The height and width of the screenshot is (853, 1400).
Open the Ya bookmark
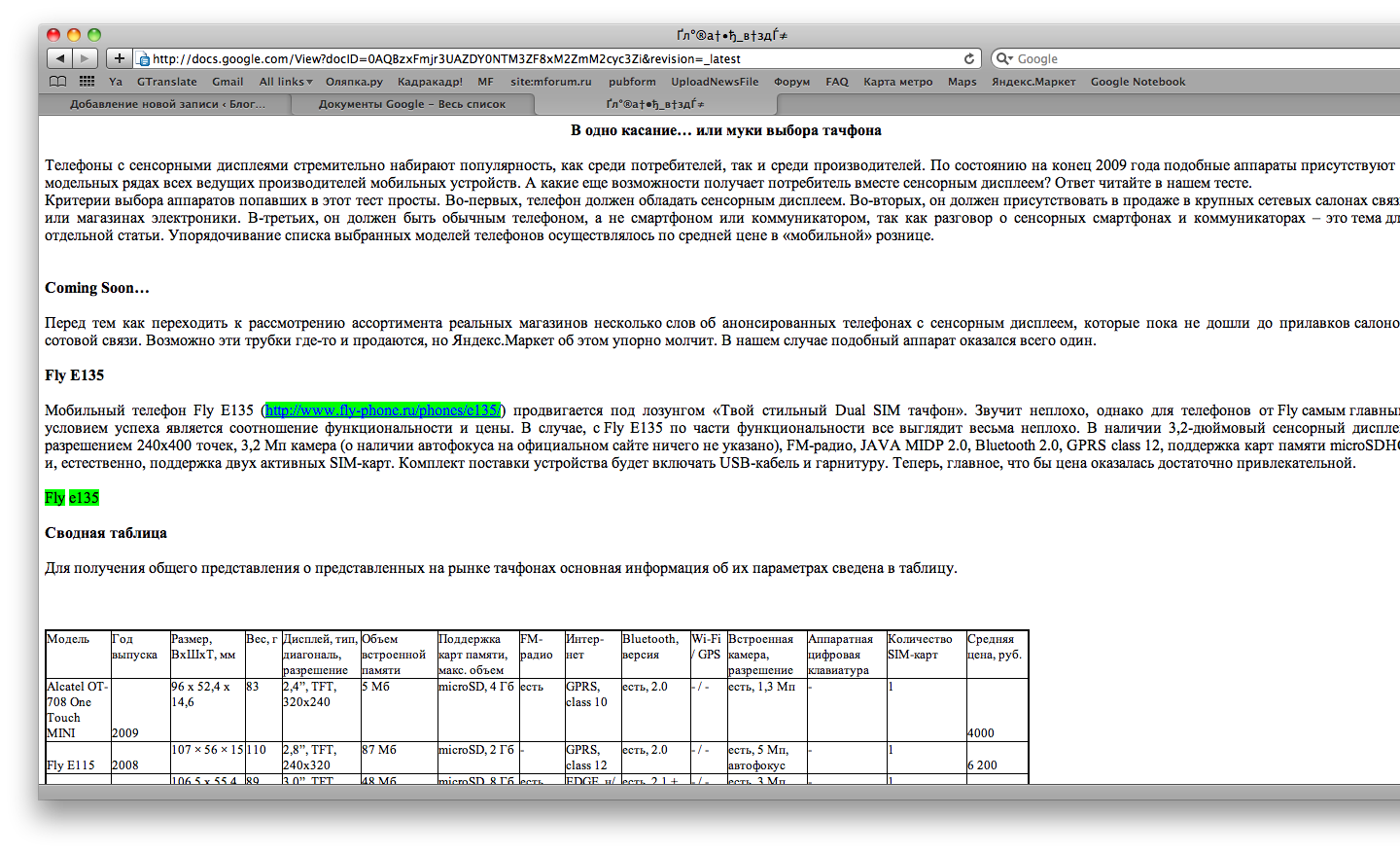pos(116,82)
